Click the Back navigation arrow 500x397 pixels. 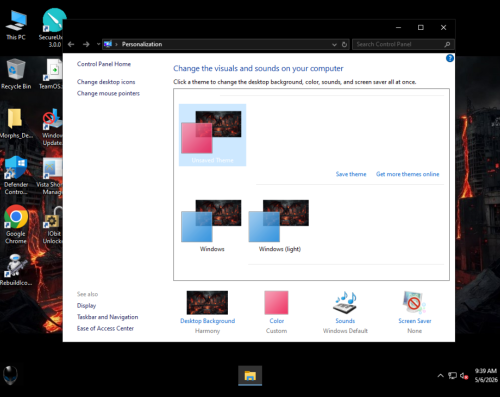pyautogui.click(x=71, y=44)
